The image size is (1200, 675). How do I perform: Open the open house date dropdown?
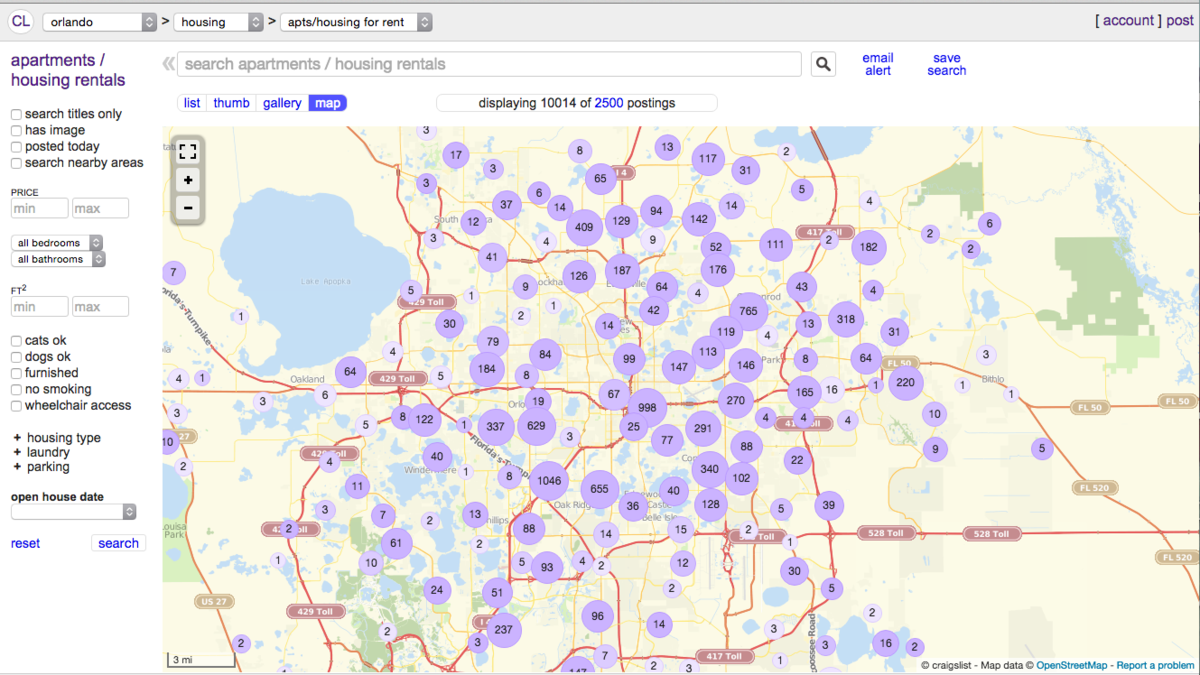click(x=73, y=512)
